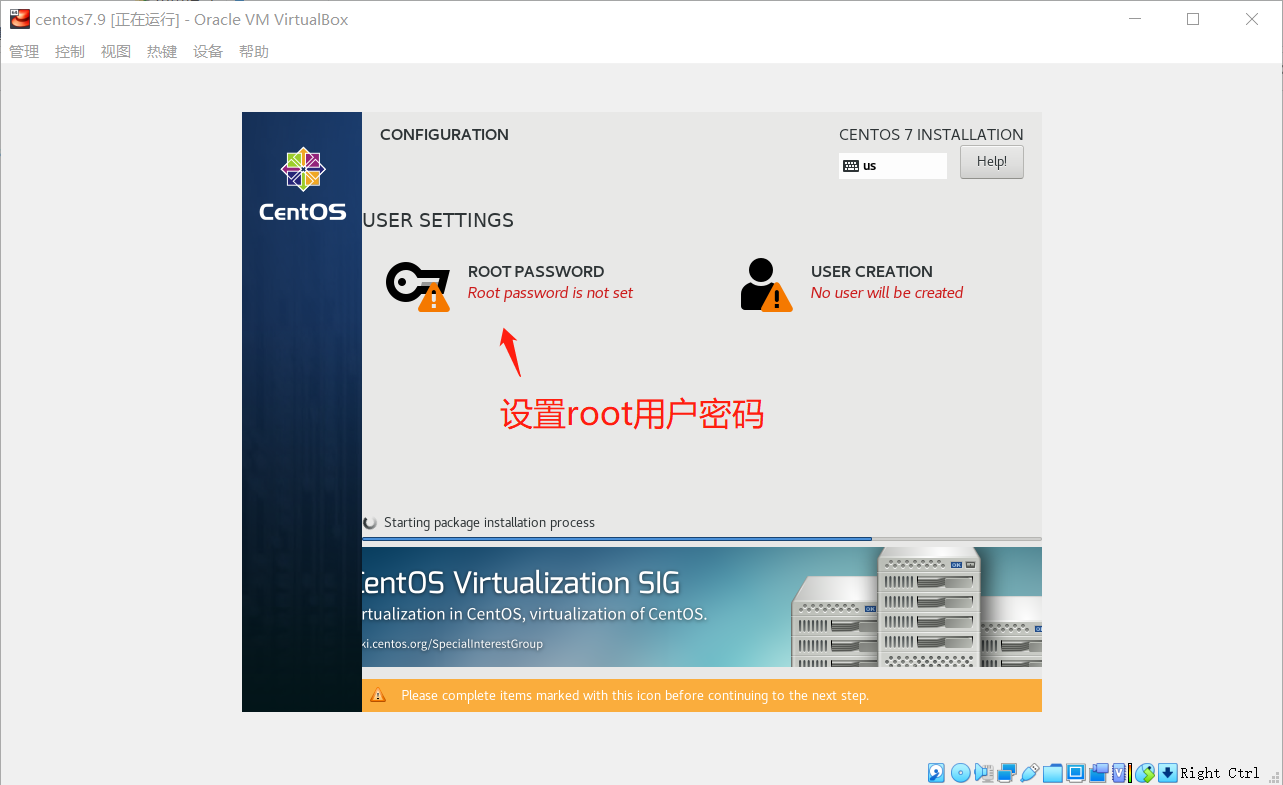Click the 'CONFIGURATION' heading
The width and height of the screenshot is (1283, 785).
pos(444,135)
